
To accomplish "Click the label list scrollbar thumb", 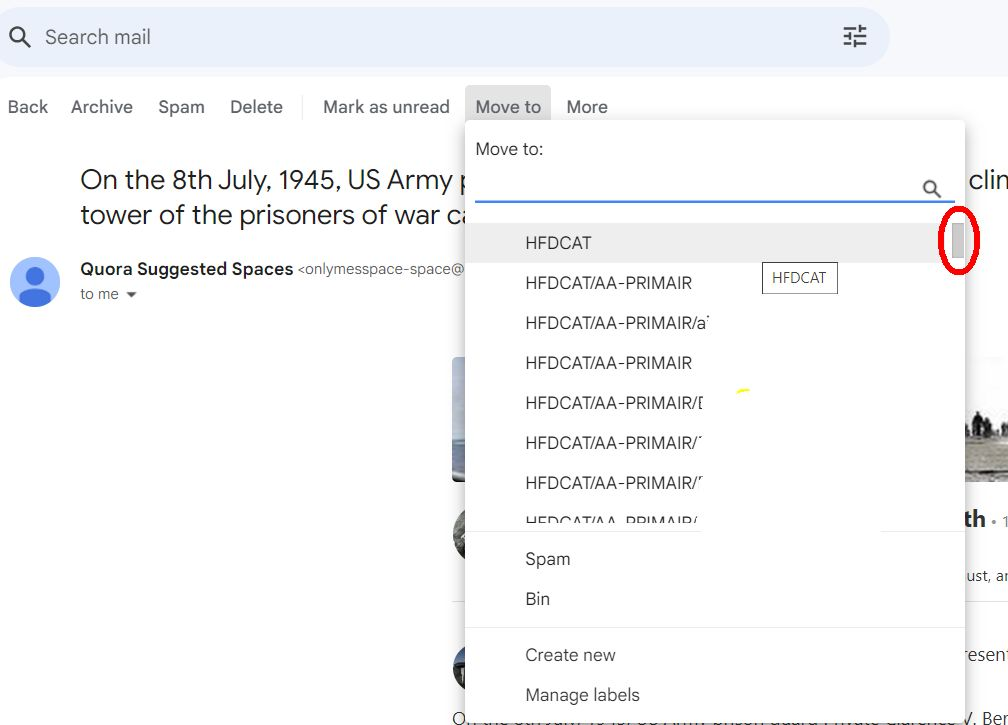I will (958, 241).
